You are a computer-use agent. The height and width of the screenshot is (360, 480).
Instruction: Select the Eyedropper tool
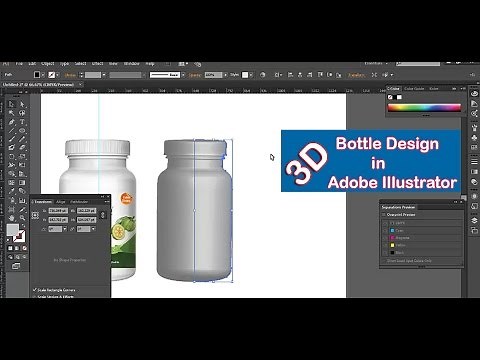(12, 191)
